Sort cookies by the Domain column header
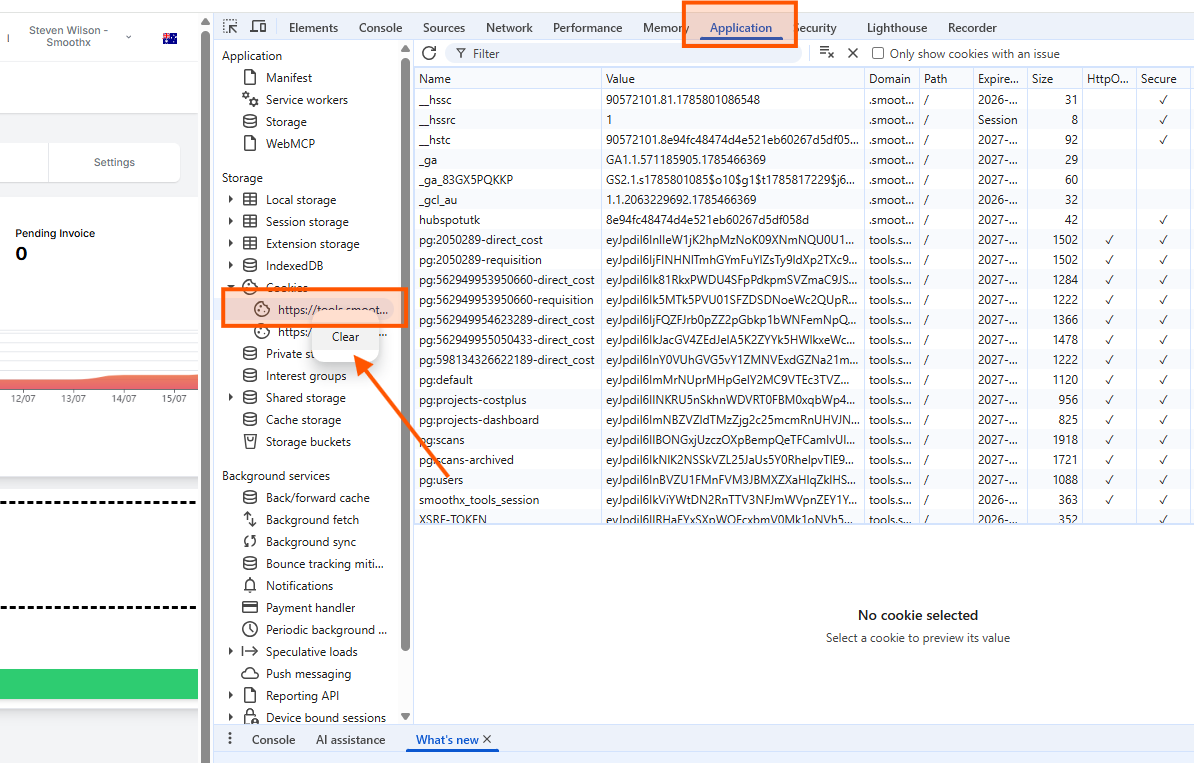The image size is (1194, 763). pos(891,78)
